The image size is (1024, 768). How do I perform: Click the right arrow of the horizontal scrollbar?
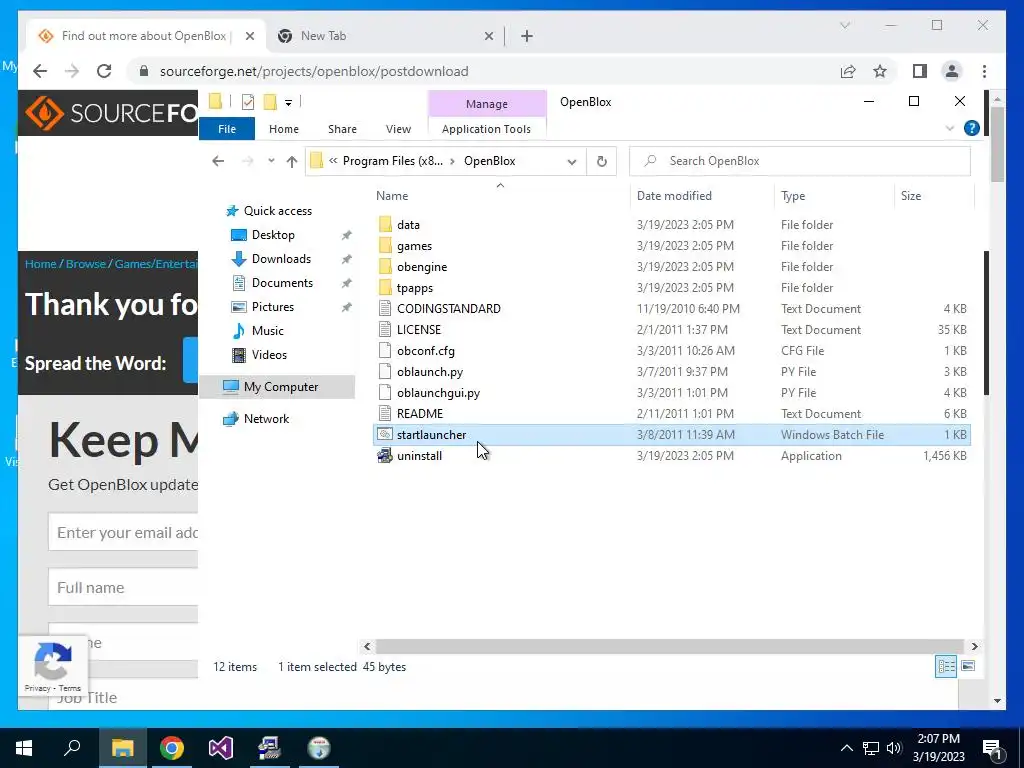pyautogui.click(x=974, y=647)
